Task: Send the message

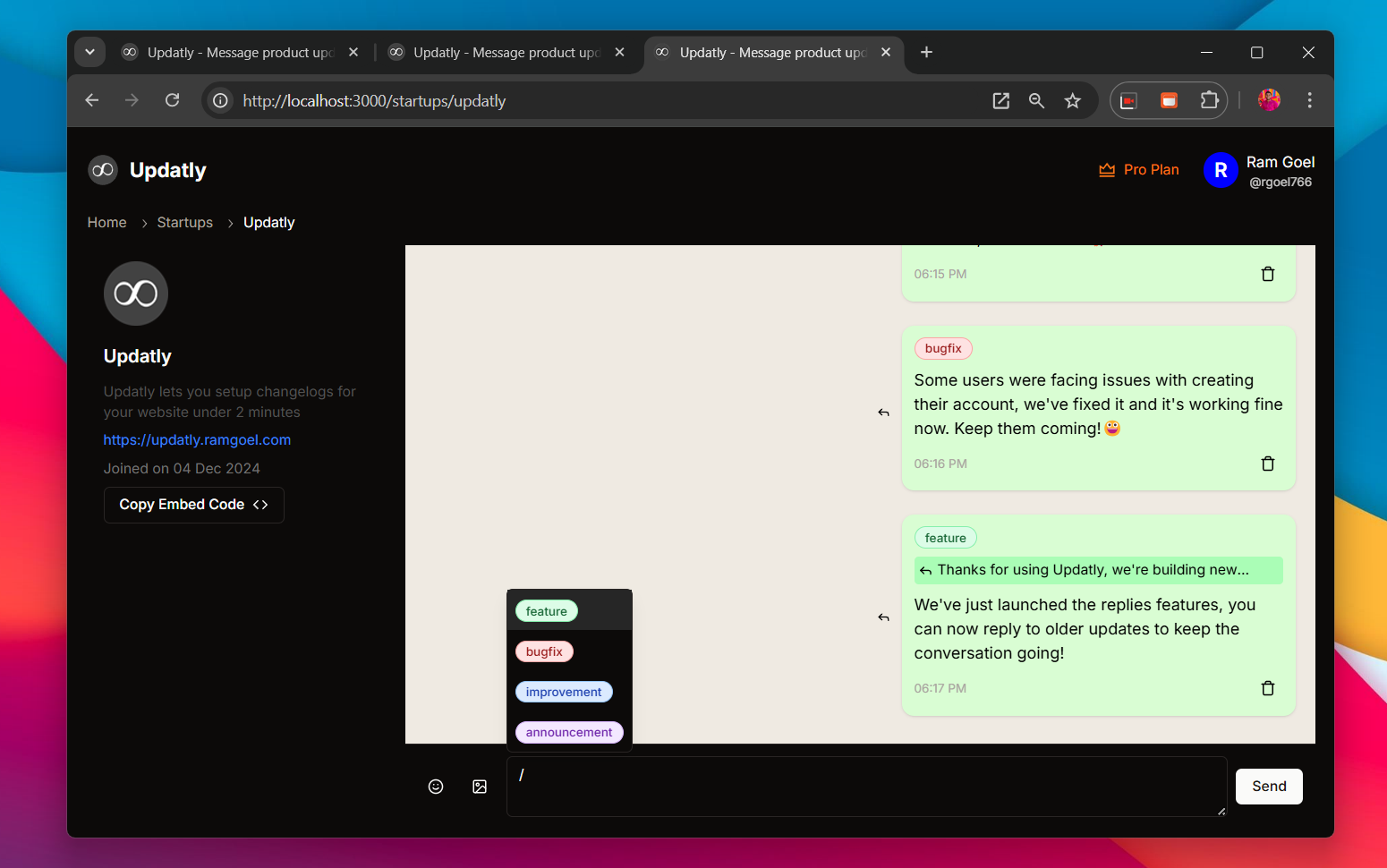Action: click(x=1269, y=787)
